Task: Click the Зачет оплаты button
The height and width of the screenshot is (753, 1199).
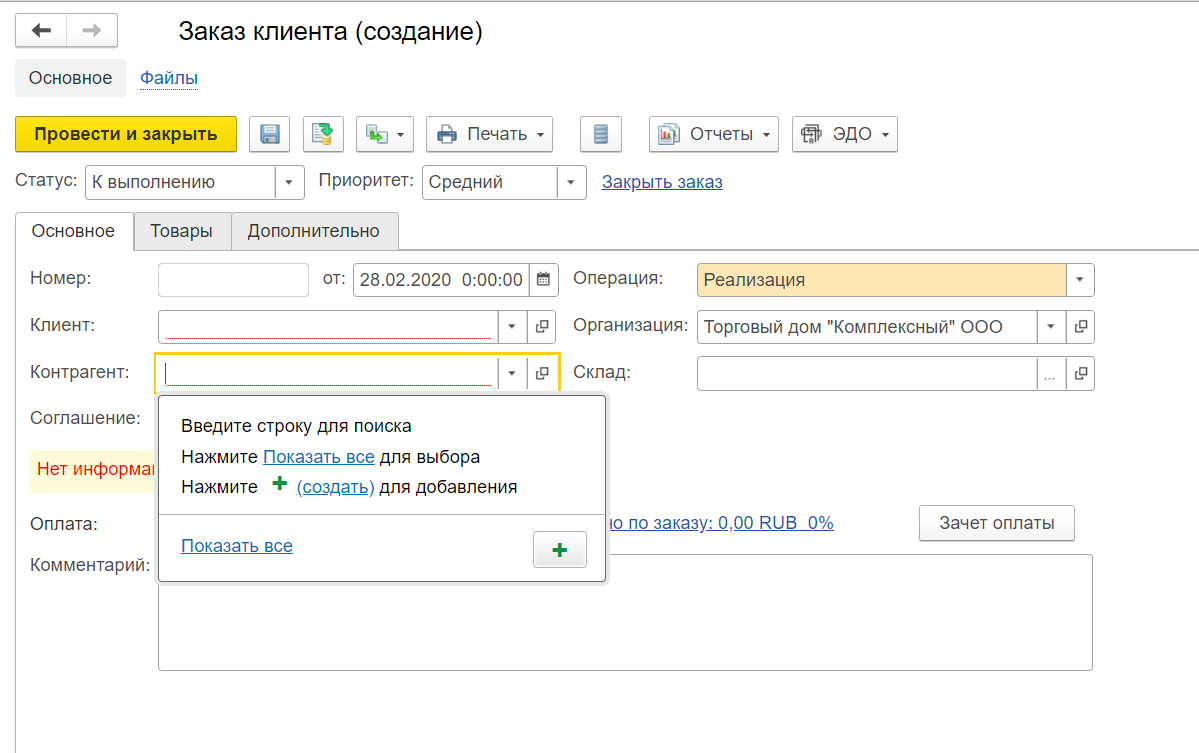Action: click(996, 523)
